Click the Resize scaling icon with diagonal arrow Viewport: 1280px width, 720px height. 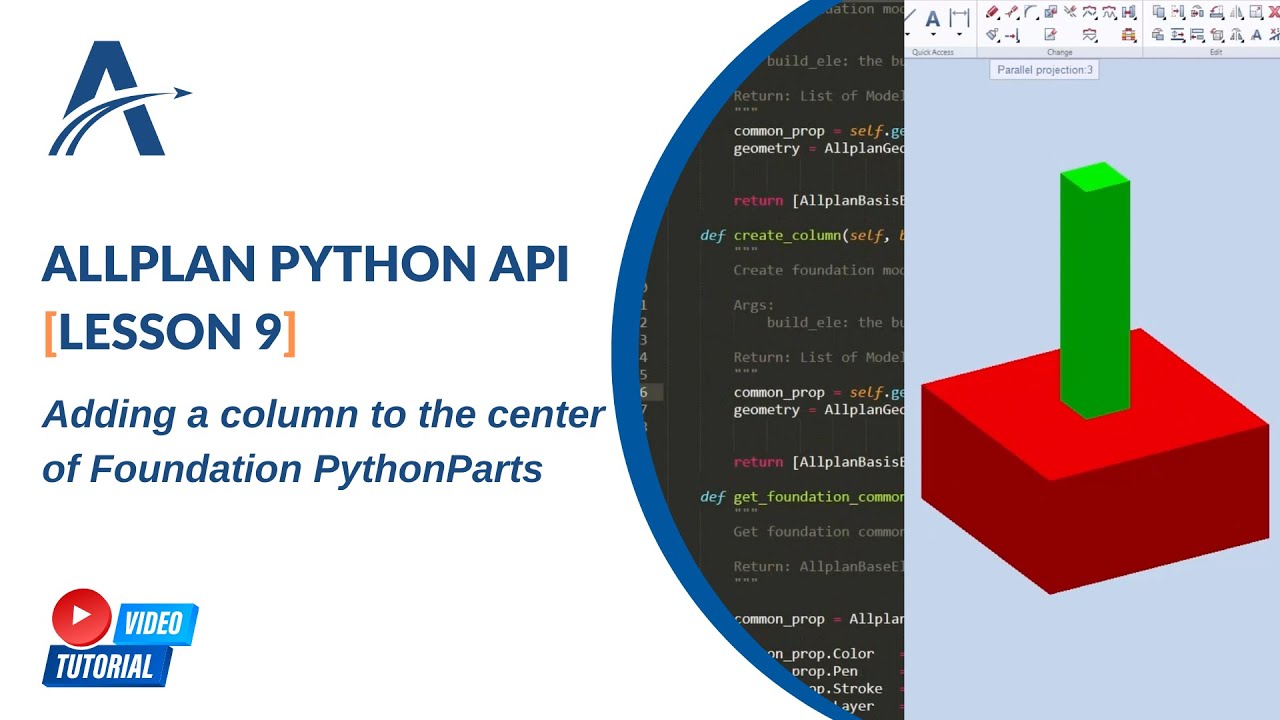[1255, 12]
